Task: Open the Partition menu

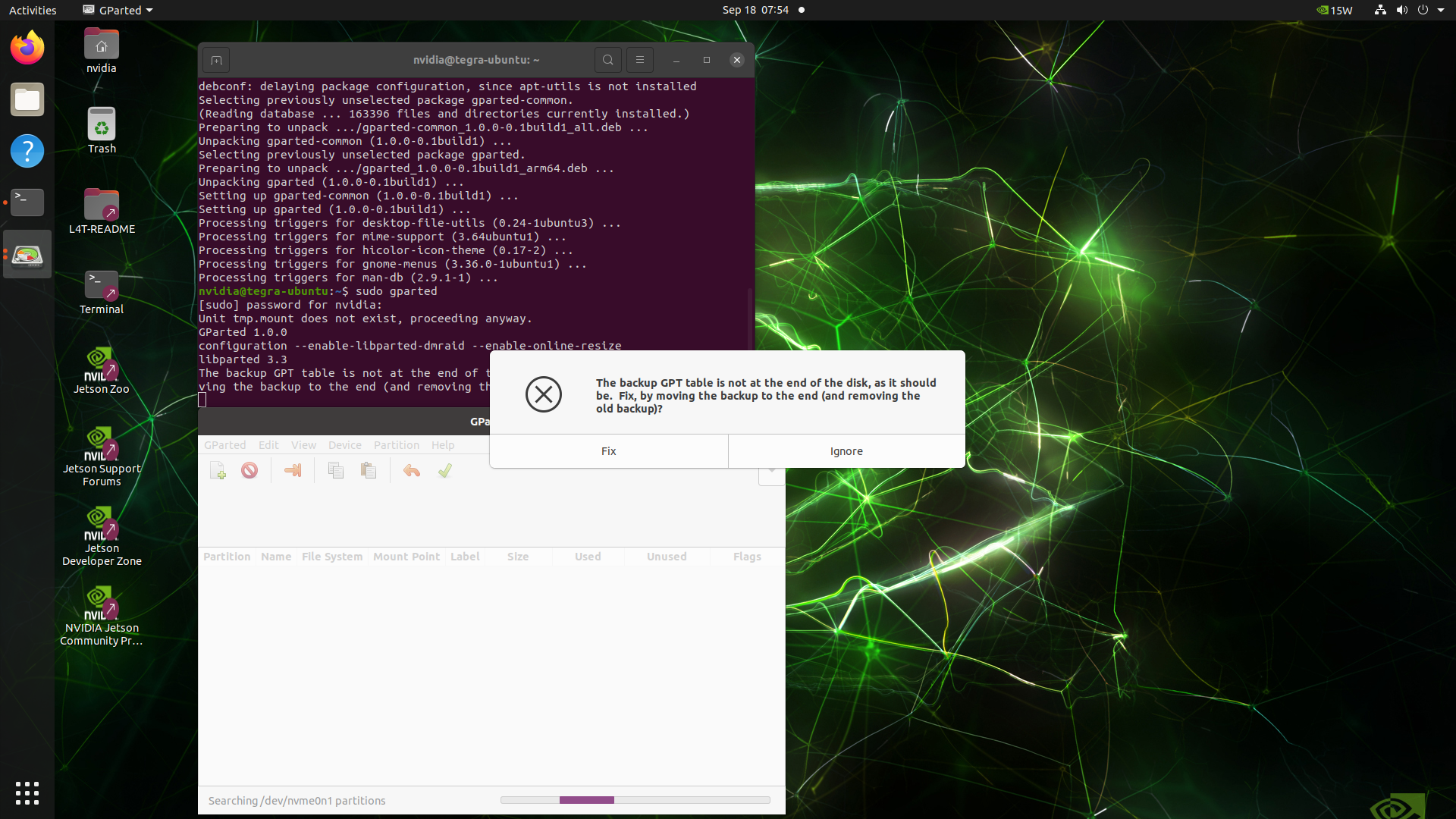Action: (x=396, y=445)
